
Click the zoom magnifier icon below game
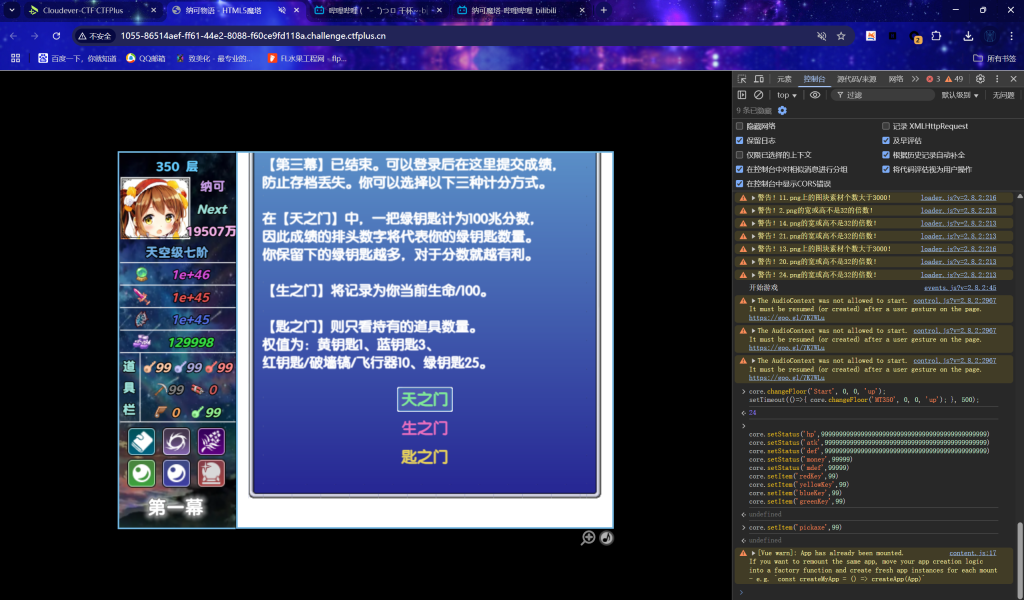(589, 538)
